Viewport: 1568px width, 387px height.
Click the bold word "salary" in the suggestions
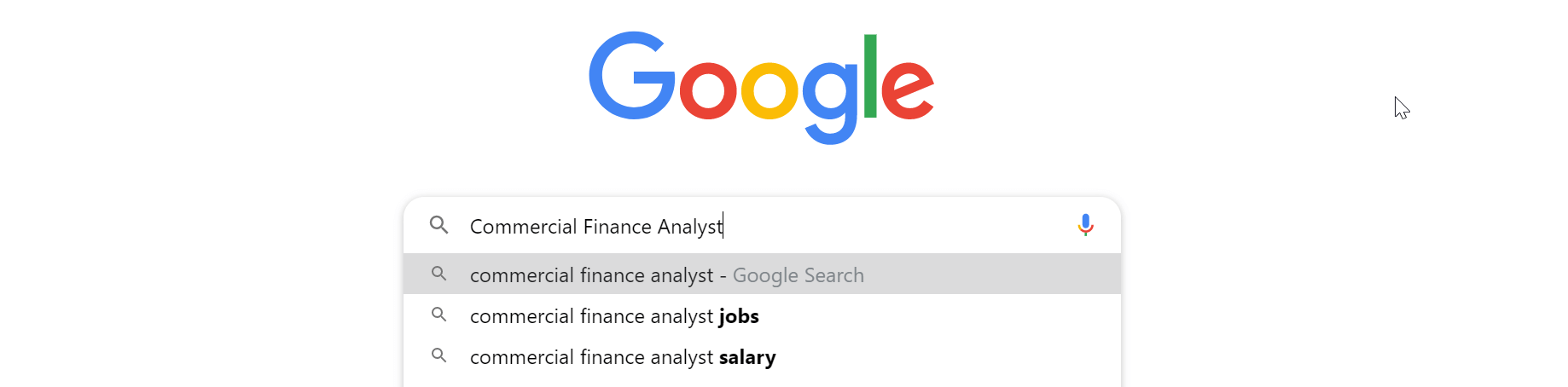click(747, 357)
